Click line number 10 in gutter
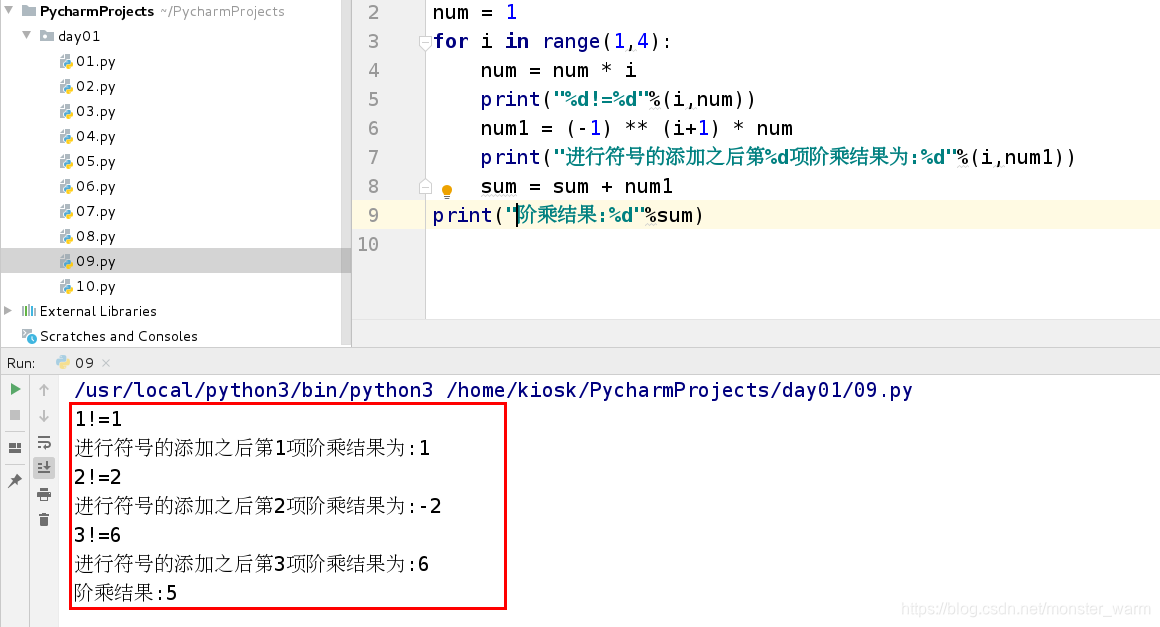The height and width of the screenshot is (627, 1160). [x=368, y=245]
